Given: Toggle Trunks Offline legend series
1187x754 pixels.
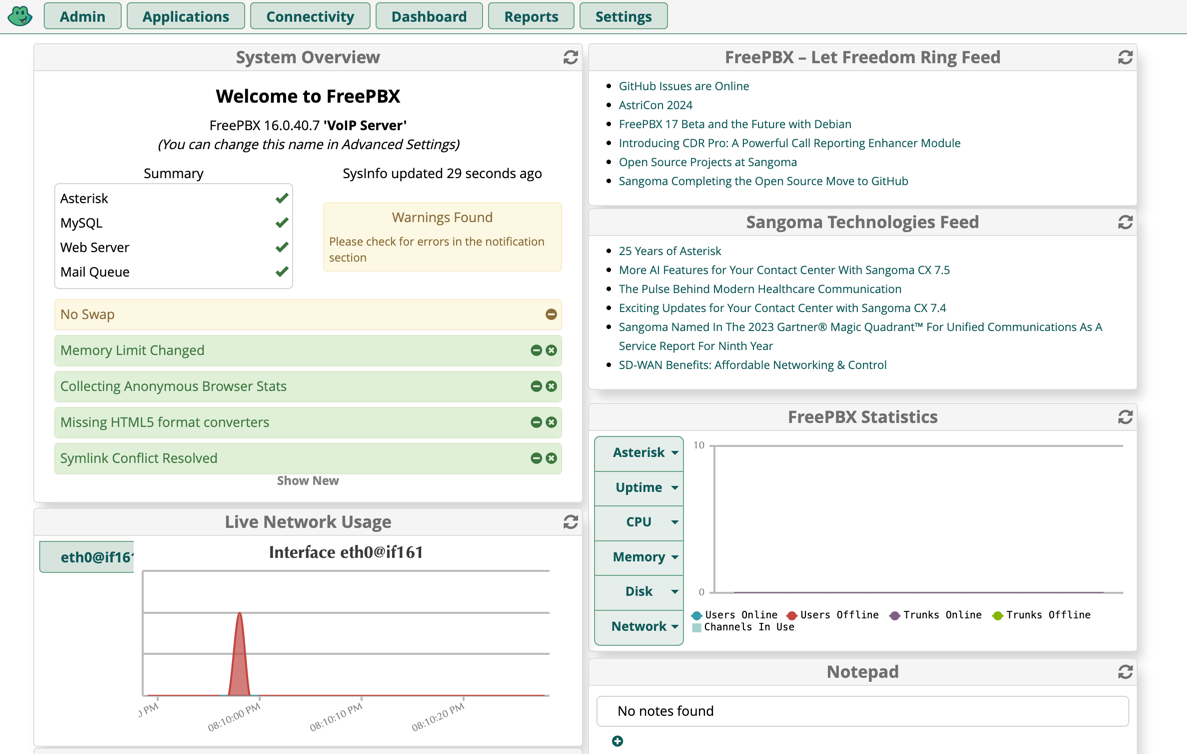Looking at the screenshot, I should click(x=1042, y=615).
